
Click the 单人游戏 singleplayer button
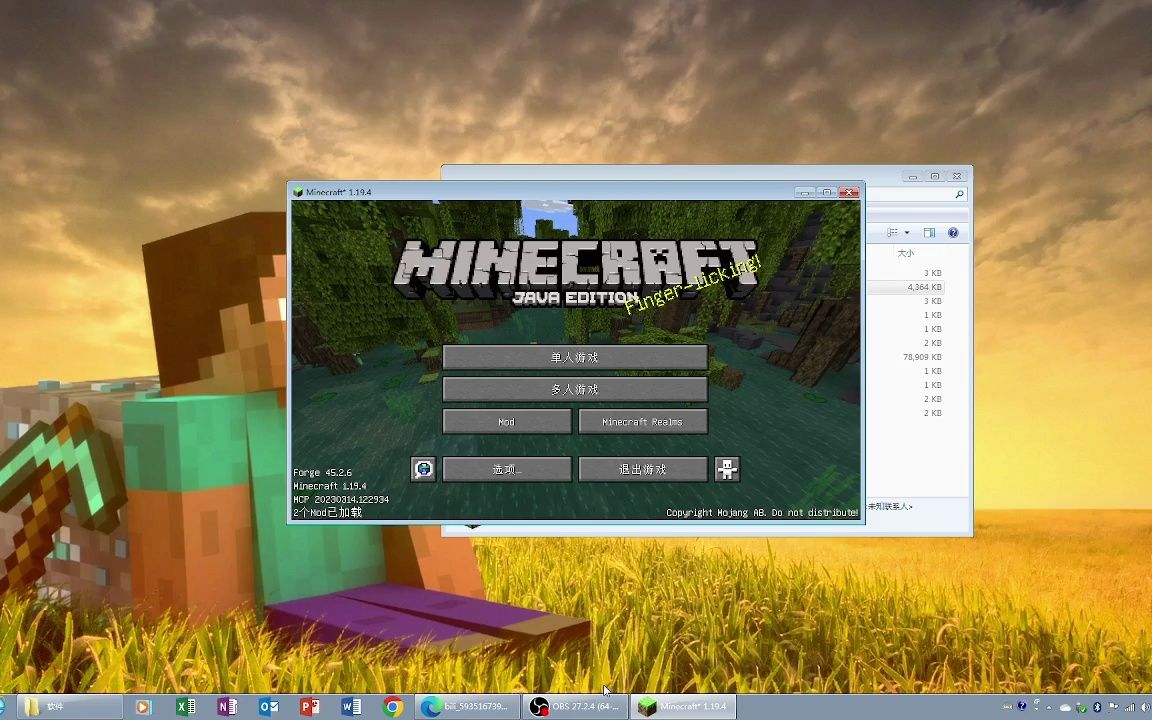575,358
